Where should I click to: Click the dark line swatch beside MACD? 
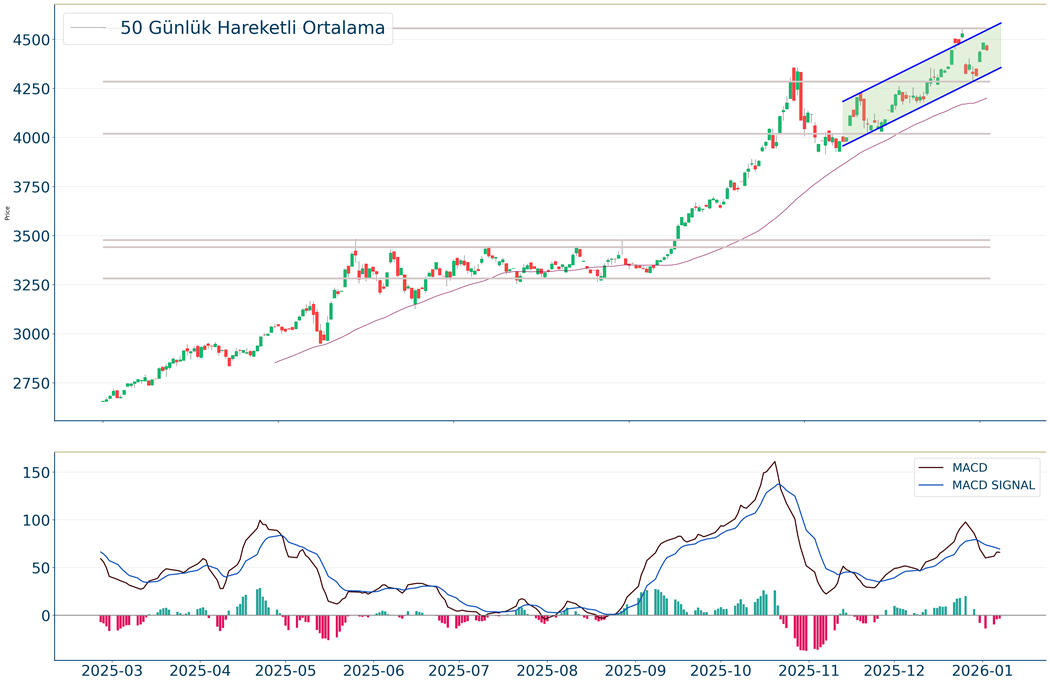point(931,467)
